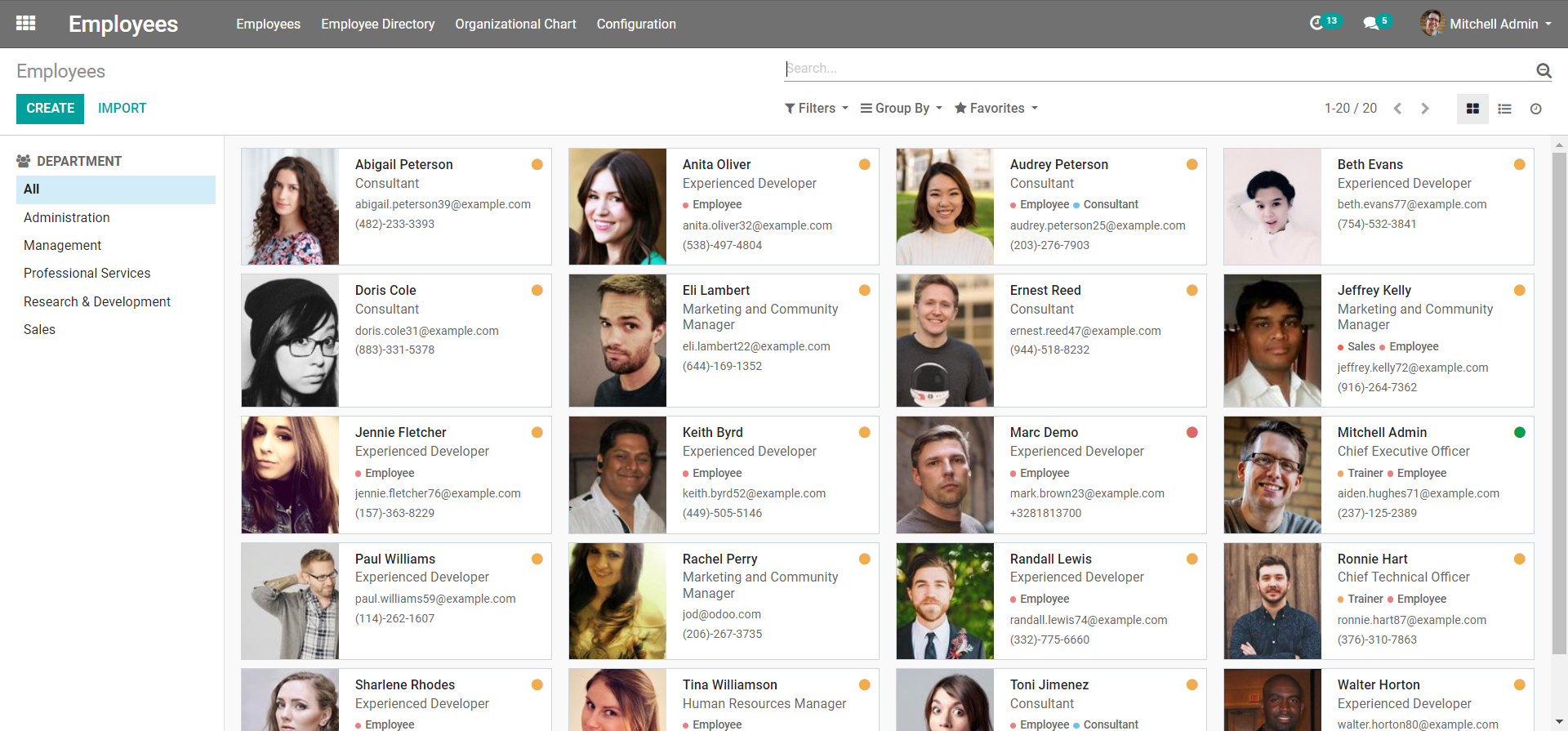Click Abigail Peterson's orange status dot
The width and height of the screenshot is (1568, 731).
click(x=537, y=164)
